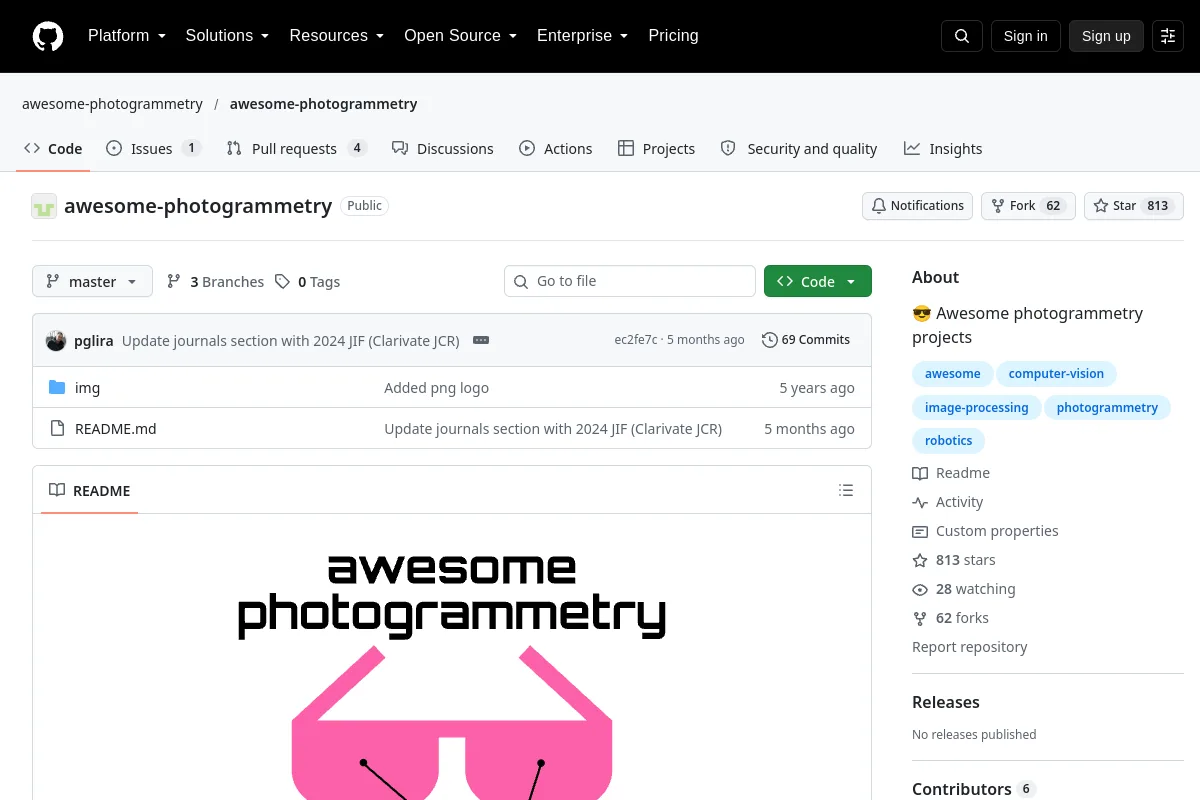
Task: Select the computer-vision topic tag
Action: pyautogui.click(x=1056, y=373)
